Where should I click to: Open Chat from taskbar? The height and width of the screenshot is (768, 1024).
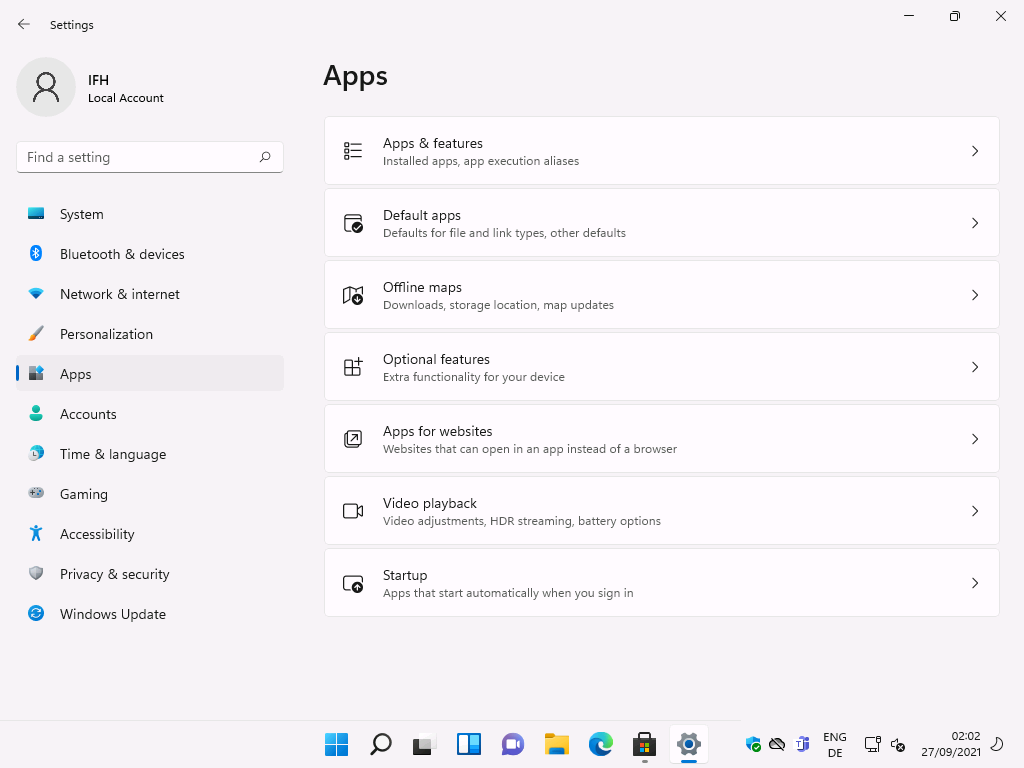click(x=513, y=744)
